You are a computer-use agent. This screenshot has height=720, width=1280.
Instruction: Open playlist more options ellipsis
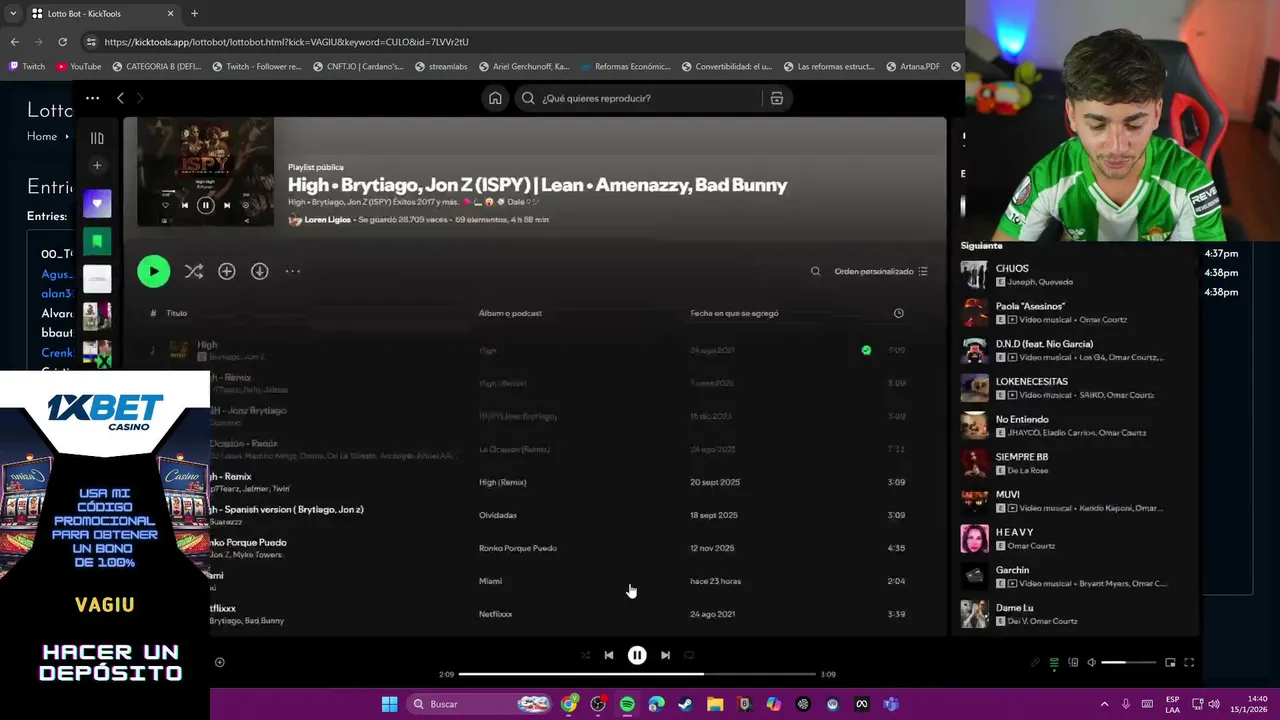coord(293,271)
